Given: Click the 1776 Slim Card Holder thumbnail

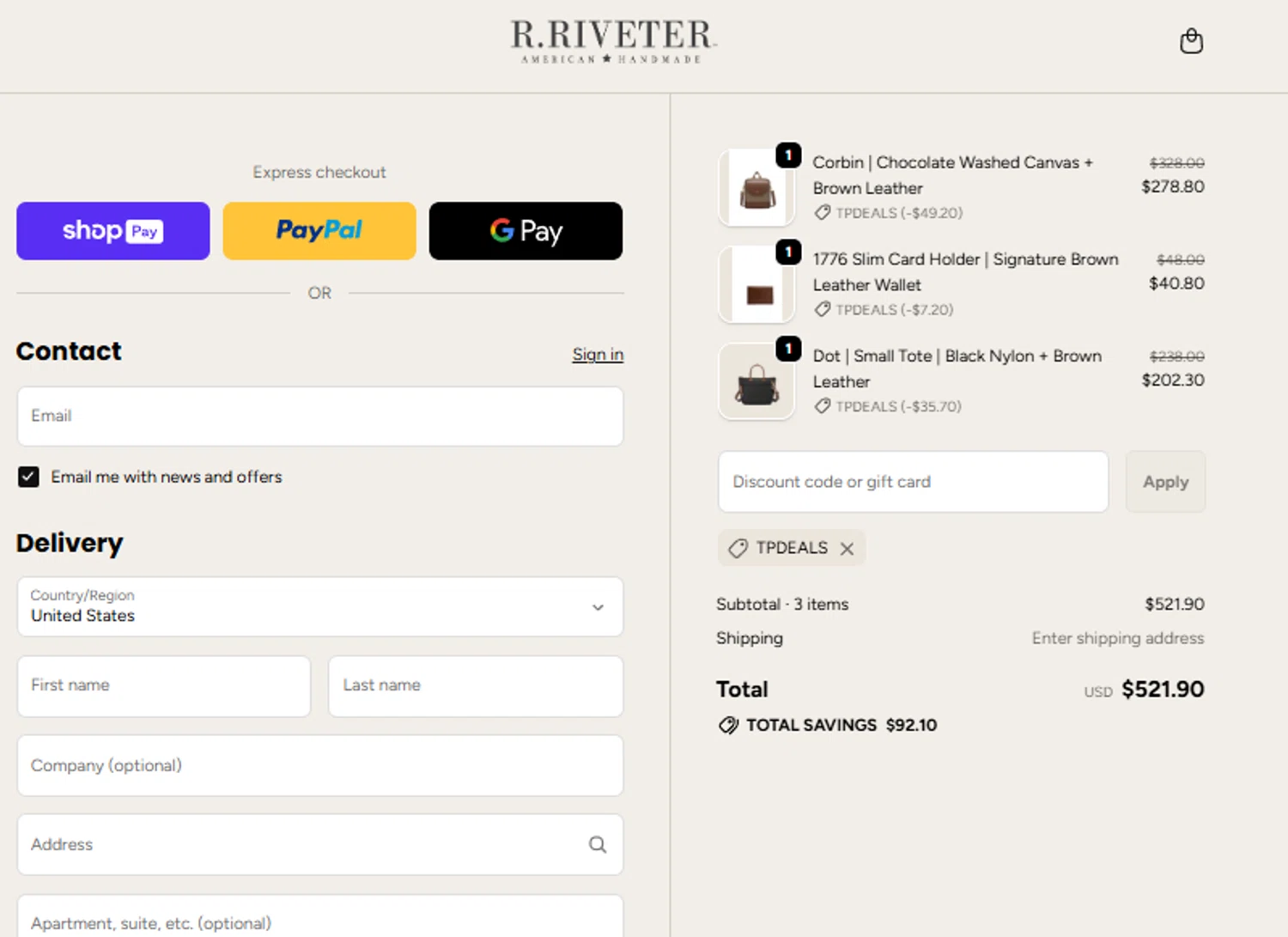Looking at the screenshot, I should coord(756,284).
